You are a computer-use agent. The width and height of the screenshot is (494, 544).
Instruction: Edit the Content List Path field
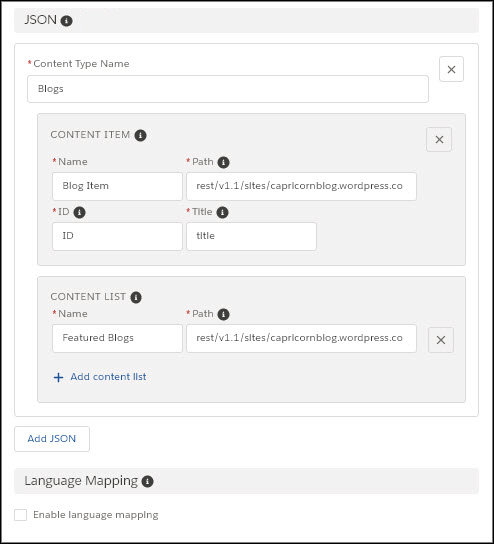pyautogui.click(x=301, y=338)
